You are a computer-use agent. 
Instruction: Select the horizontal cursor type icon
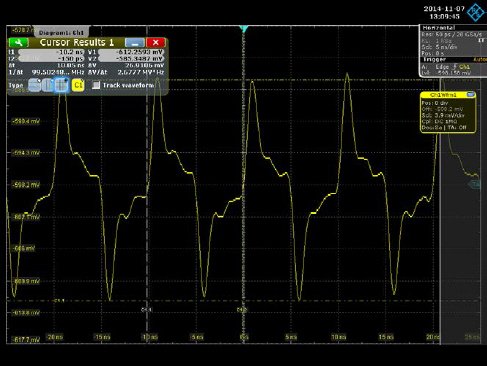click(x=35, y=85)
